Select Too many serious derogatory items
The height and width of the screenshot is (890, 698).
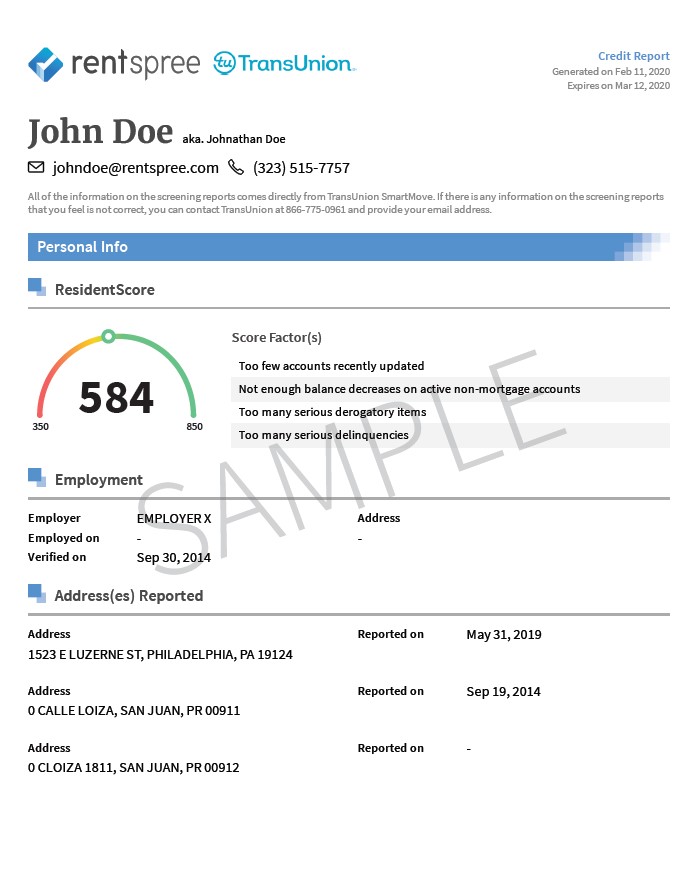333,412
